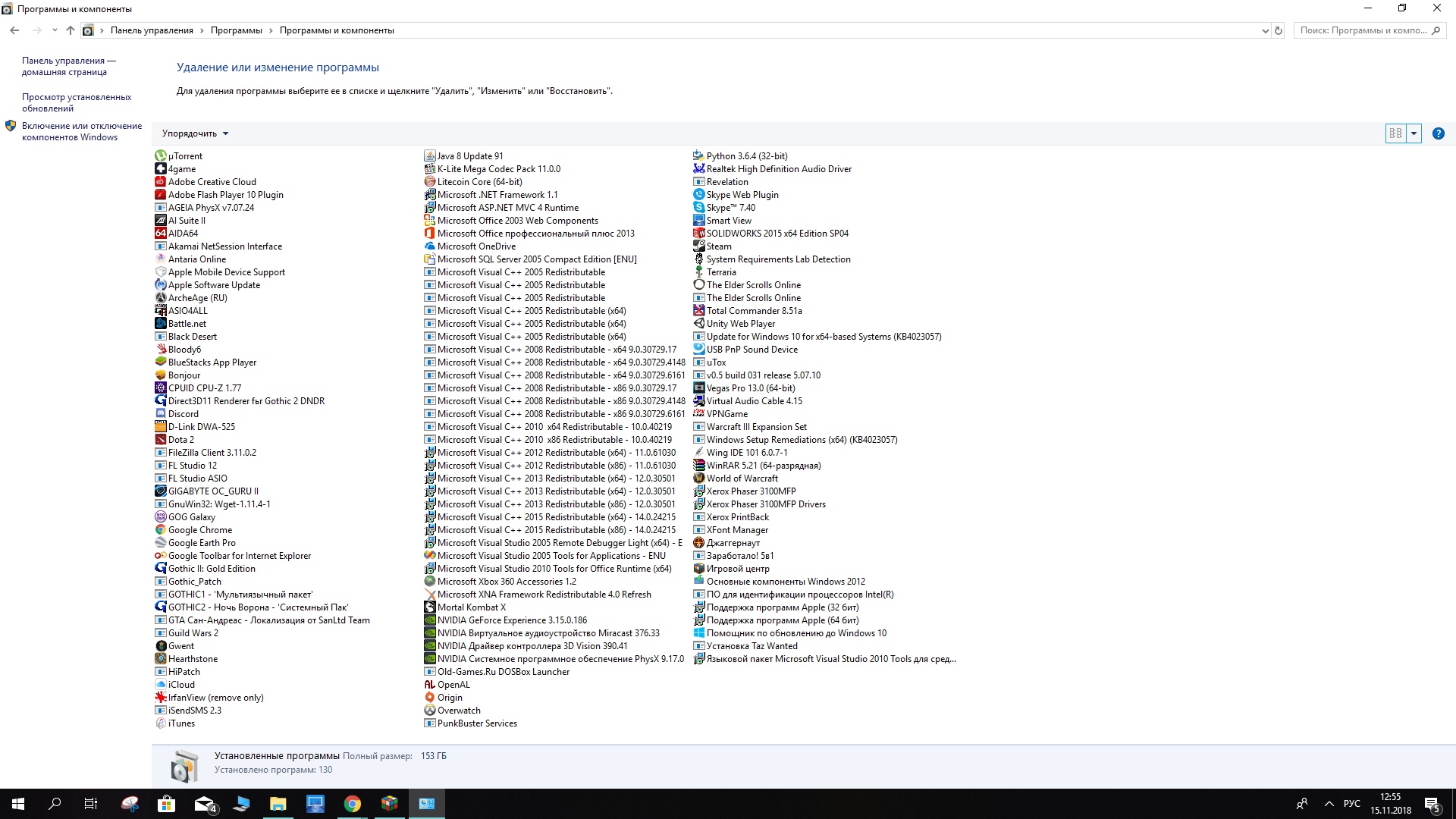Click the Terraria tree icon
Viewport: 1456px width, 819px height.
(699, 272)
